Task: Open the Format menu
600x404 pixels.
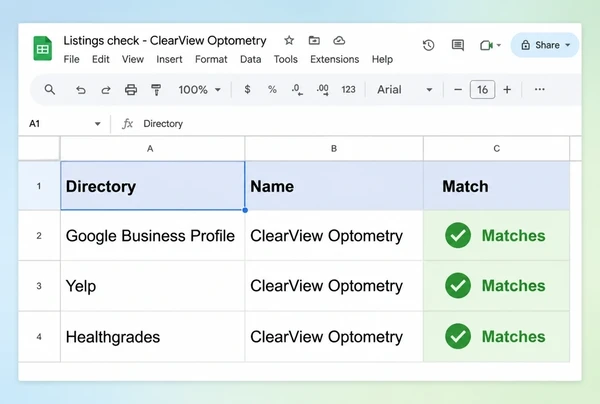Action: click(211, 59)
